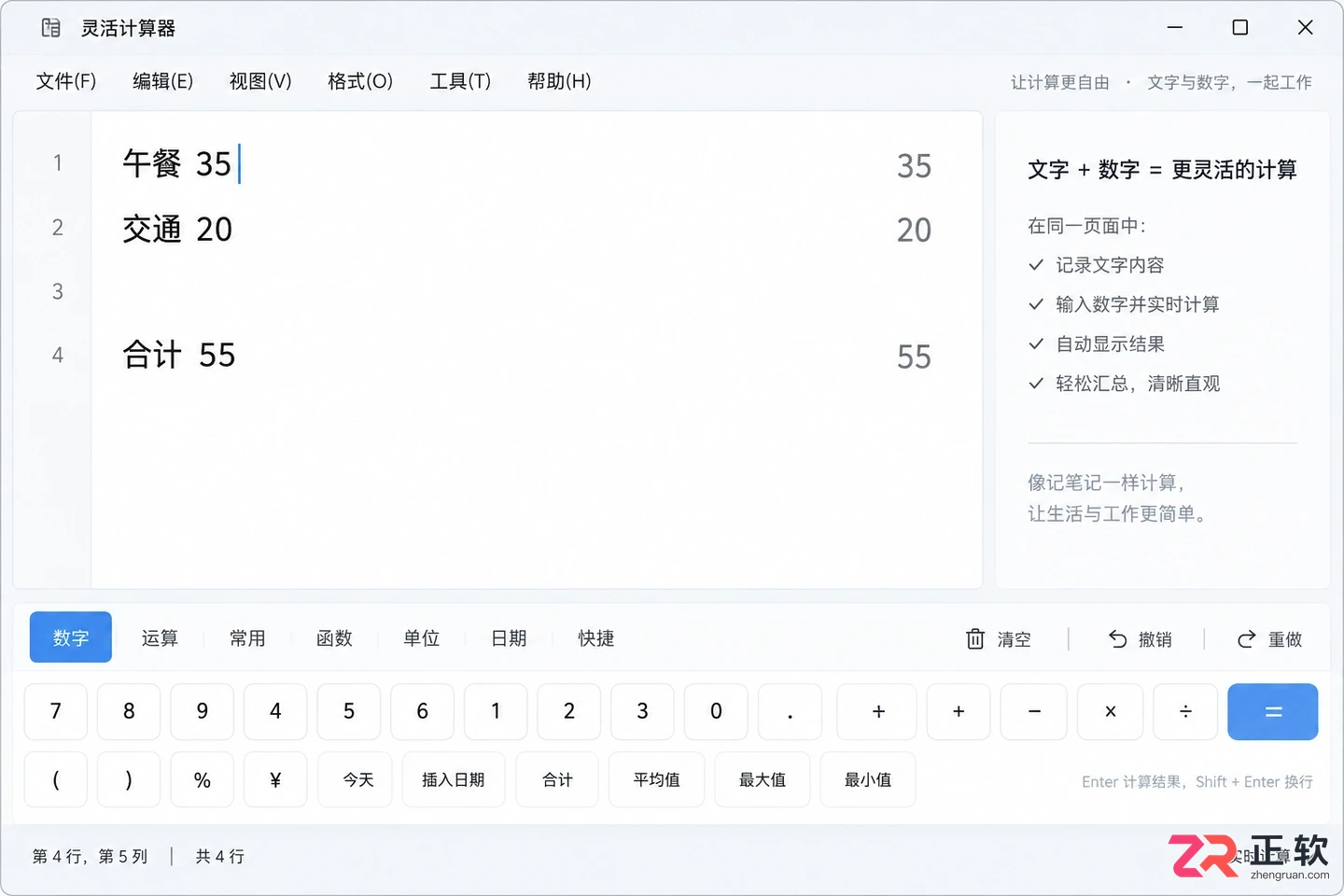1344x896 pixels.
Task: Click the 平均值 function button
Action: [x=657, y=779]
